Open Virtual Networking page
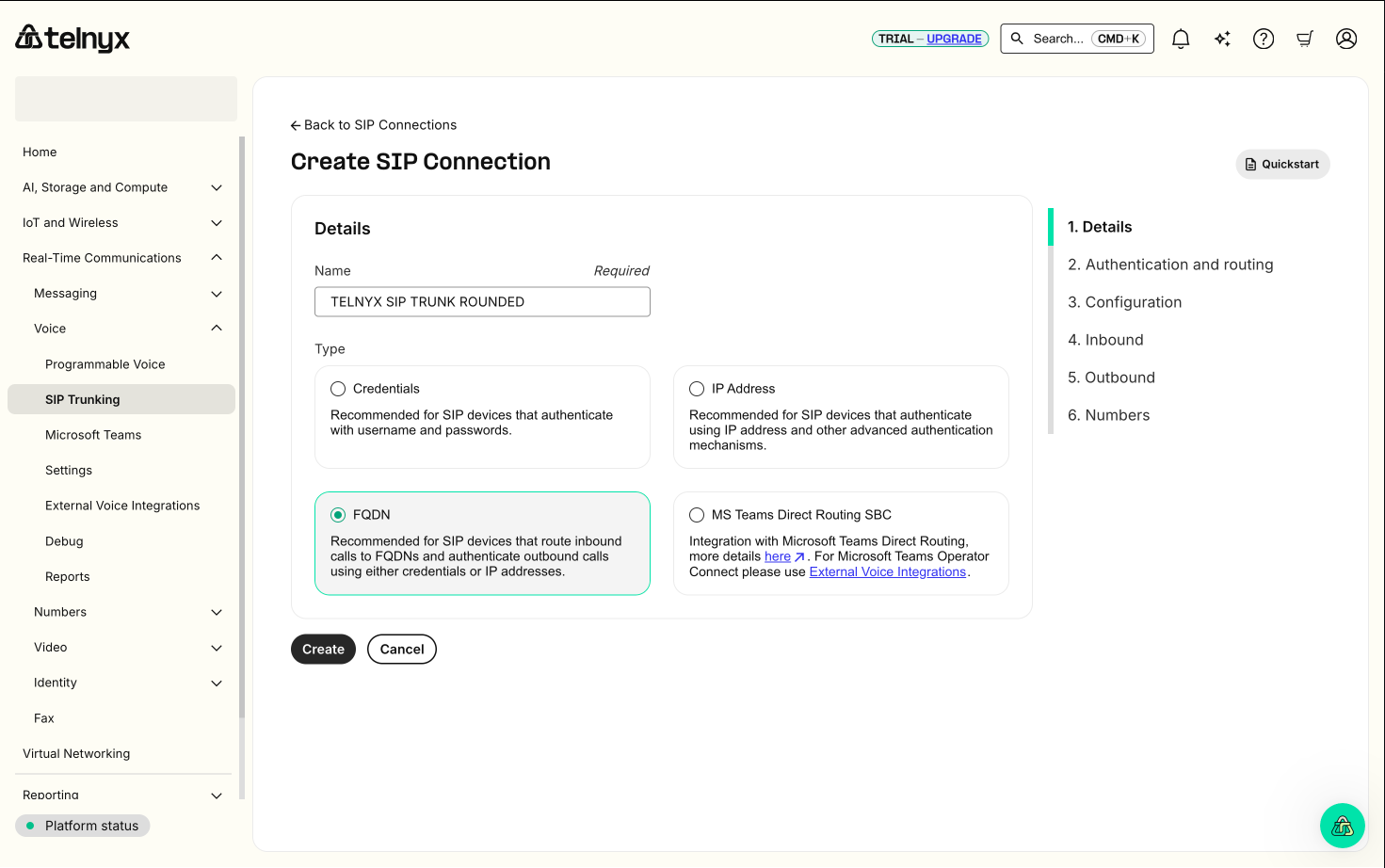This screenshot has height=868, width=1385. coord(76,754)
